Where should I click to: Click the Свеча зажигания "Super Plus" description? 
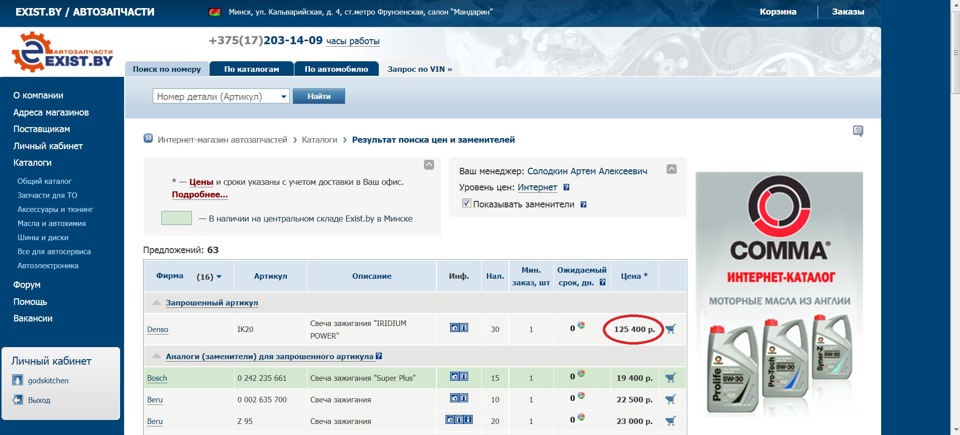click(364, 378)
